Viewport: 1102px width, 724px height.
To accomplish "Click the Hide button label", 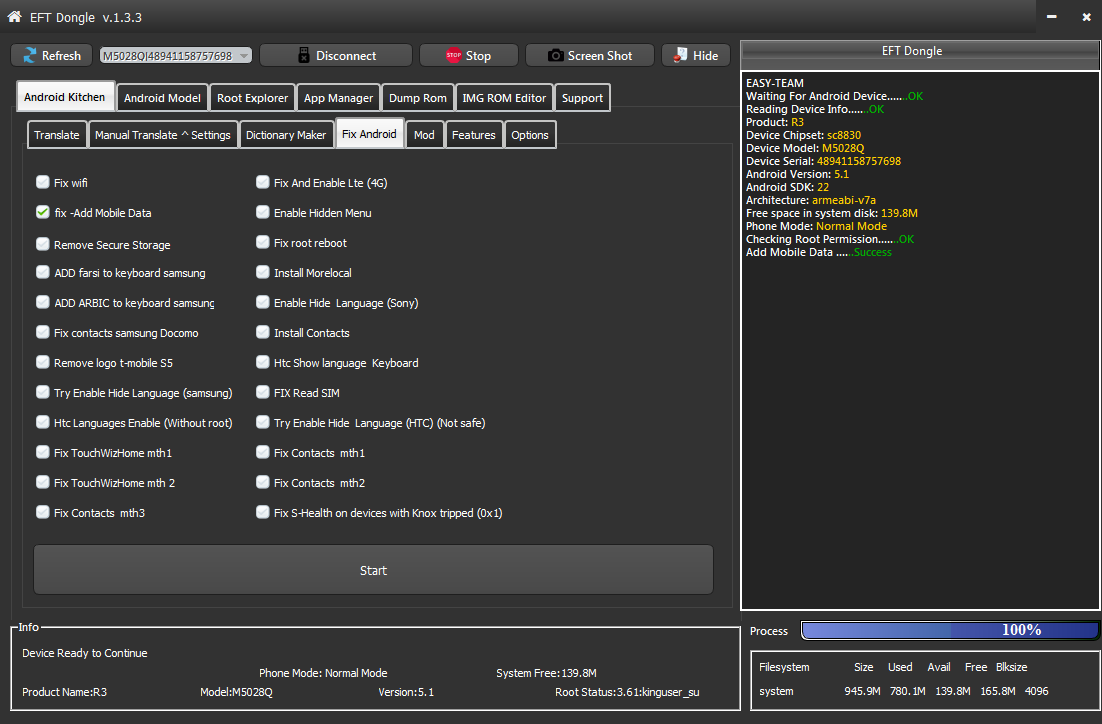I will pos(705,56).
